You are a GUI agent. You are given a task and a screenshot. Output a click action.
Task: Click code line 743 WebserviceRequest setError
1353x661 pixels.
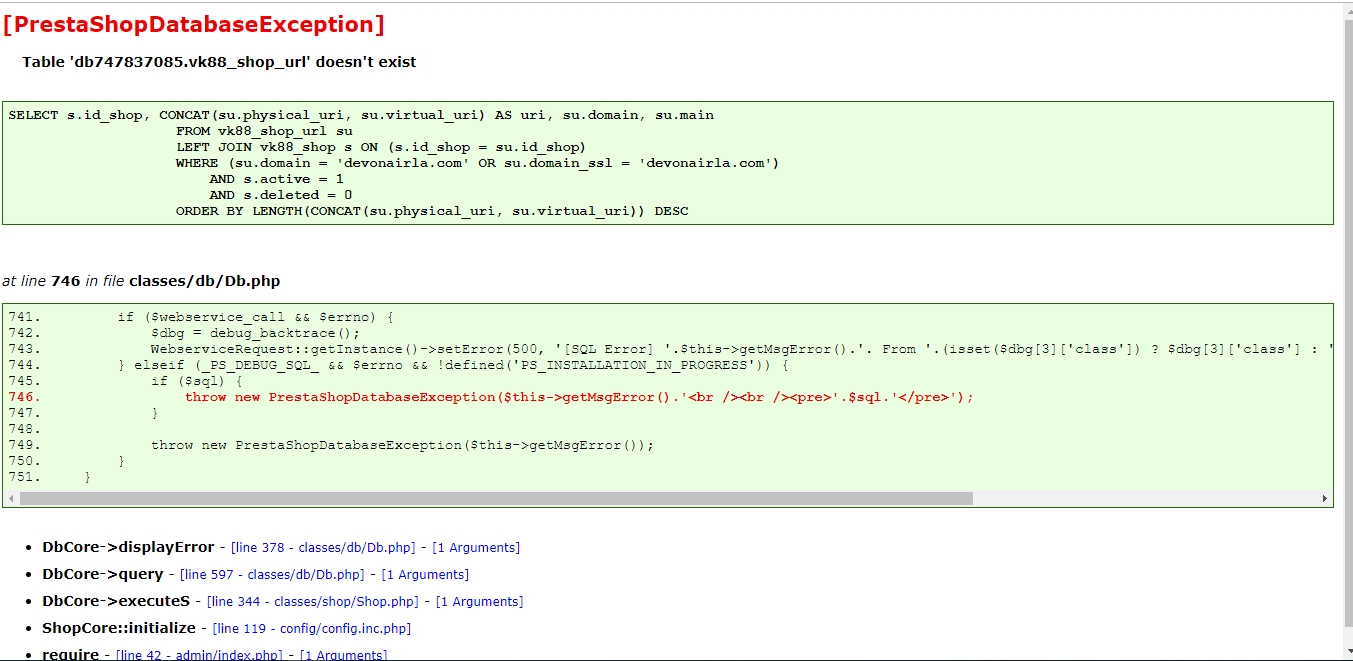pos(741,349)
